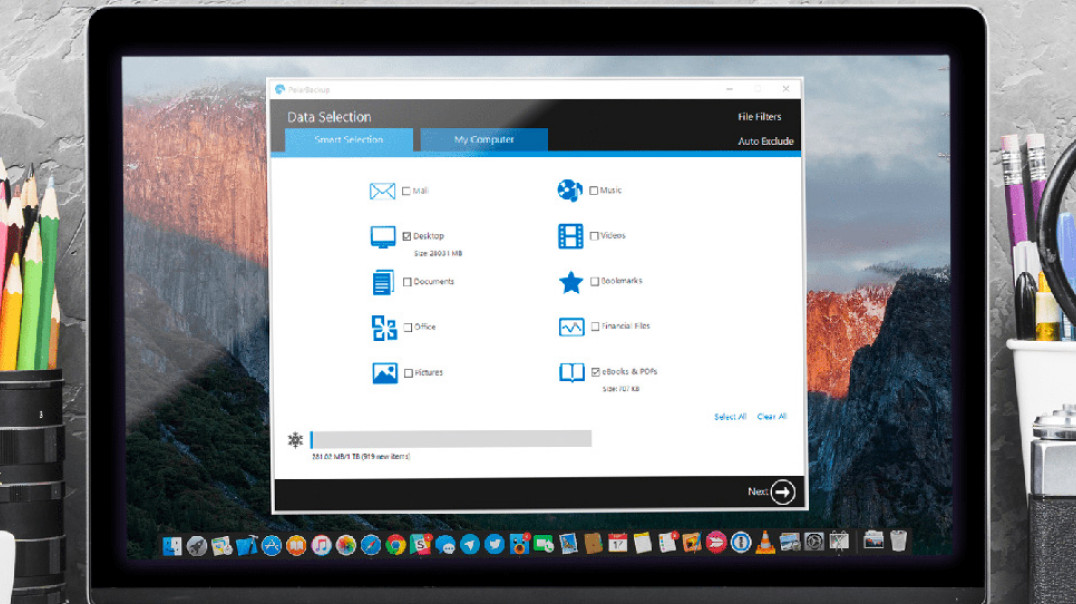Click the PolarBackup logo in the title bar
Screen dimensions: 1076x604
[x=280, y=89]
